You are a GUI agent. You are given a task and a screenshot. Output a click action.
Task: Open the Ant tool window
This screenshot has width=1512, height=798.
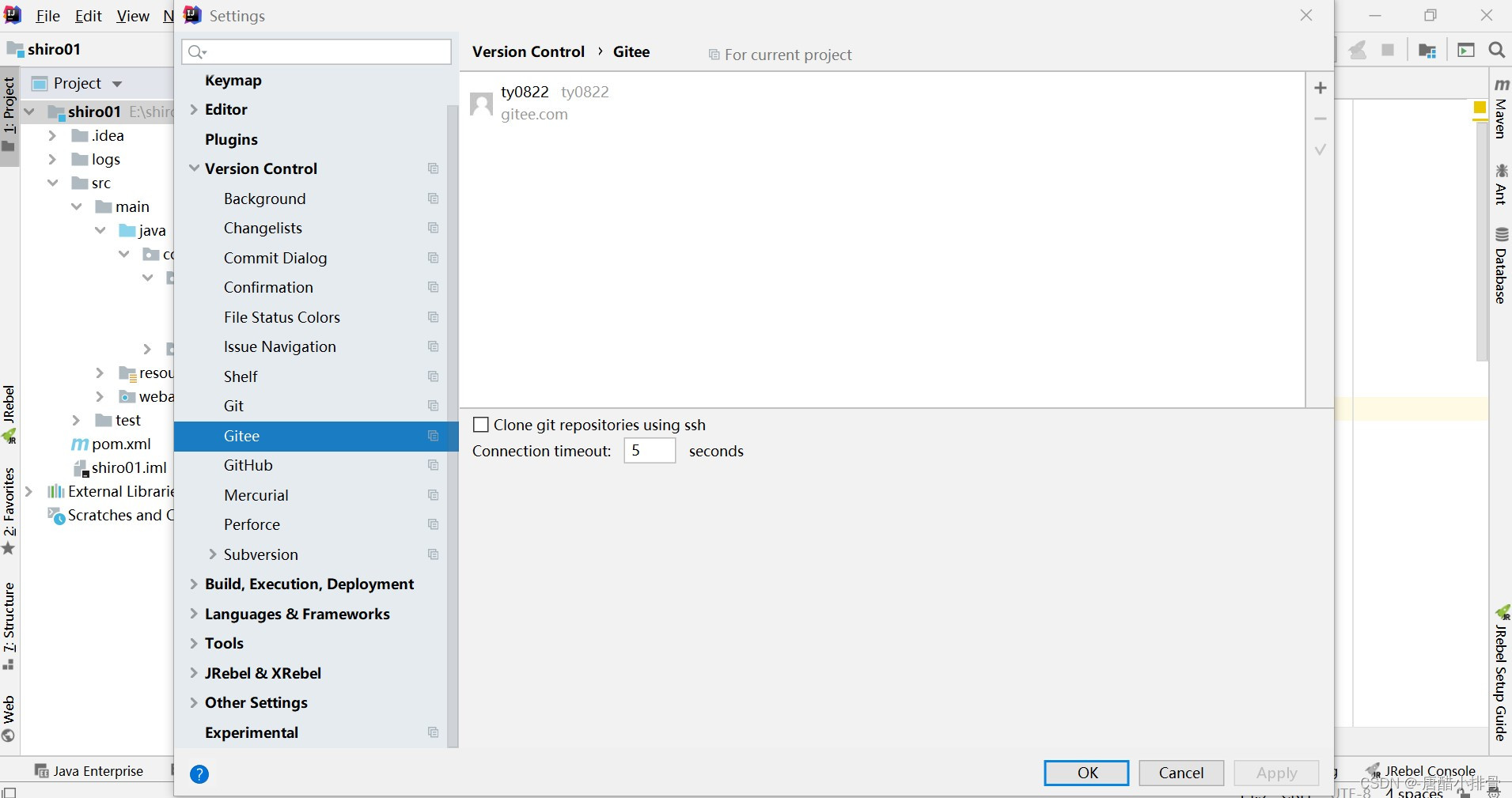1500,183
